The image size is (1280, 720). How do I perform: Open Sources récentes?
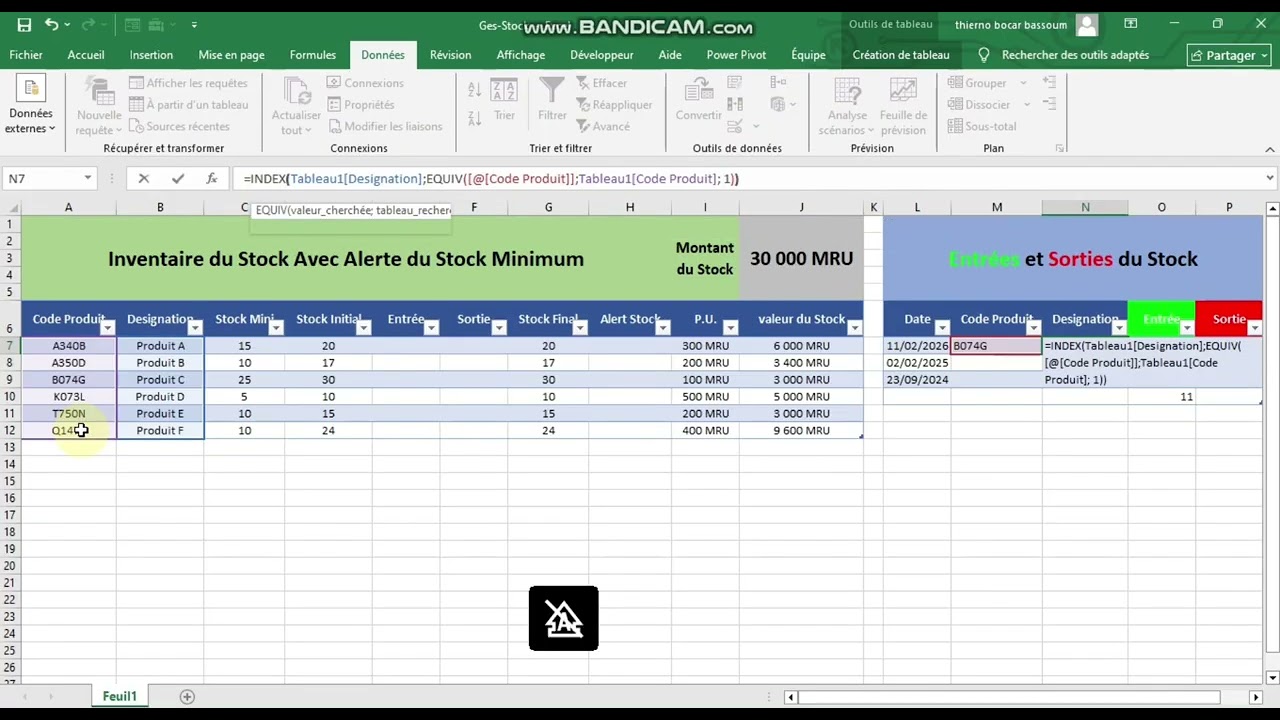[179, 127]
